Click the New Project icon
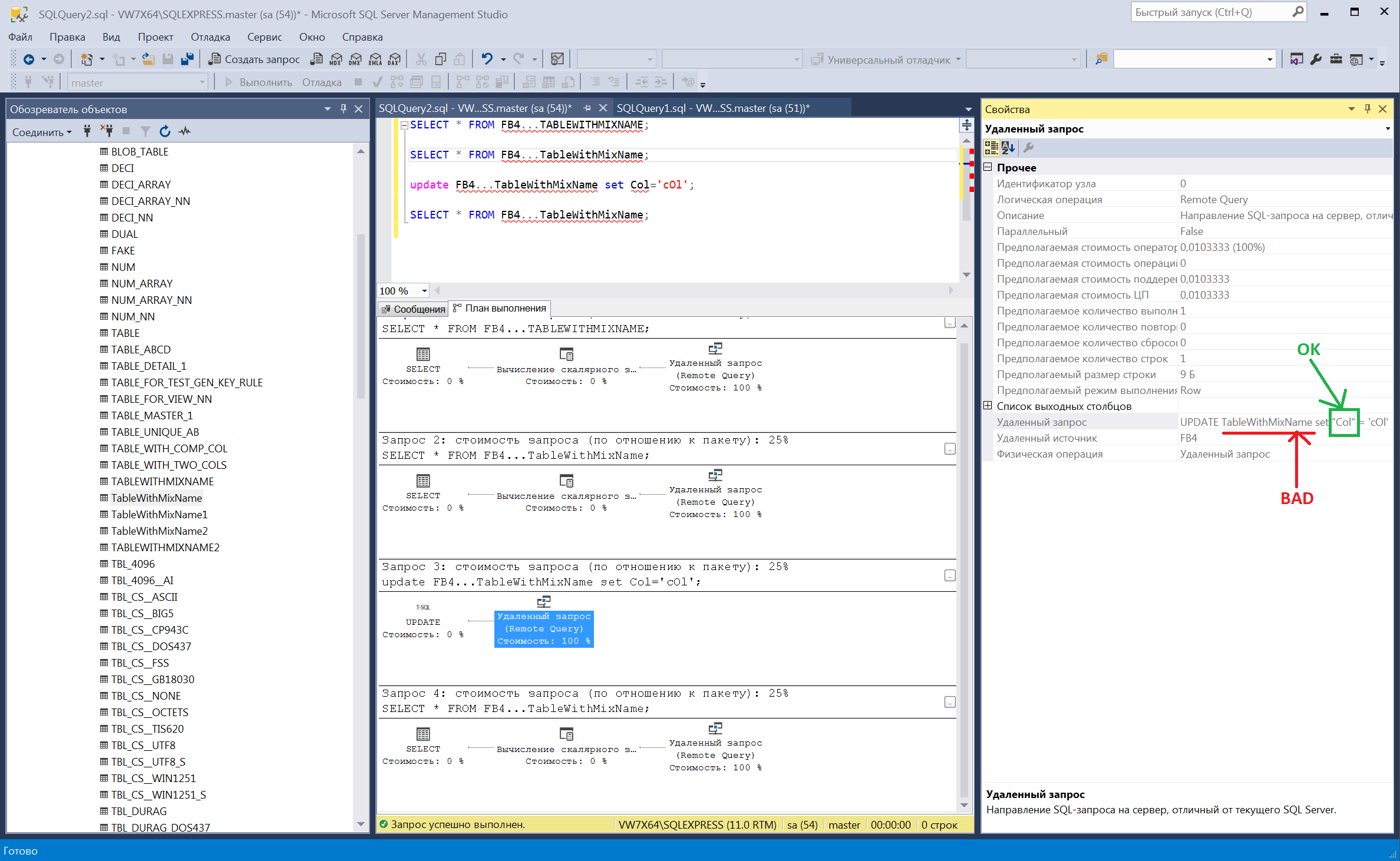 tap(87, 59)
